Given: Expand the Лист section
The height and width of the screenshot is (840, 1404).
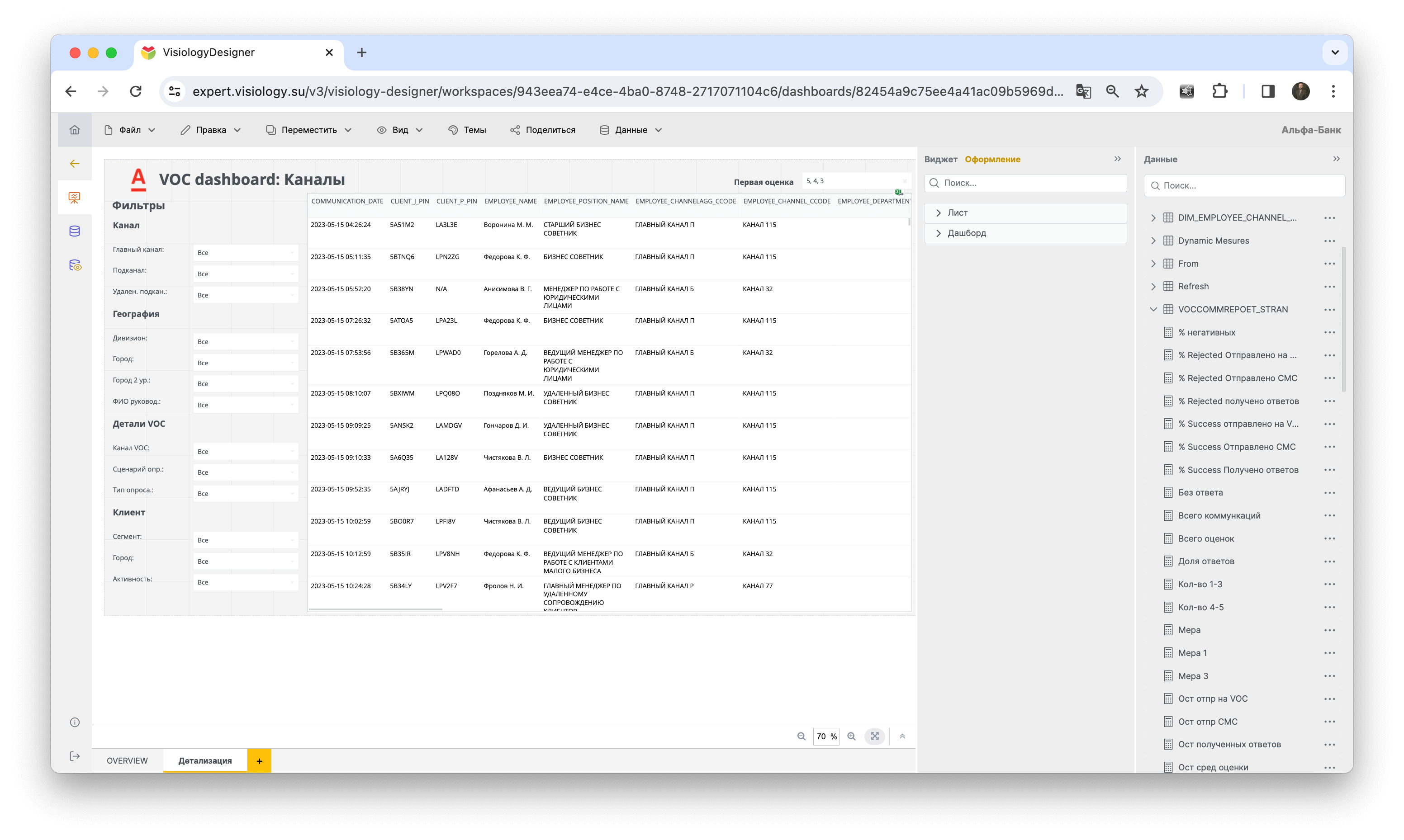Looking at the screenshot, I should tap(1025, 213).
